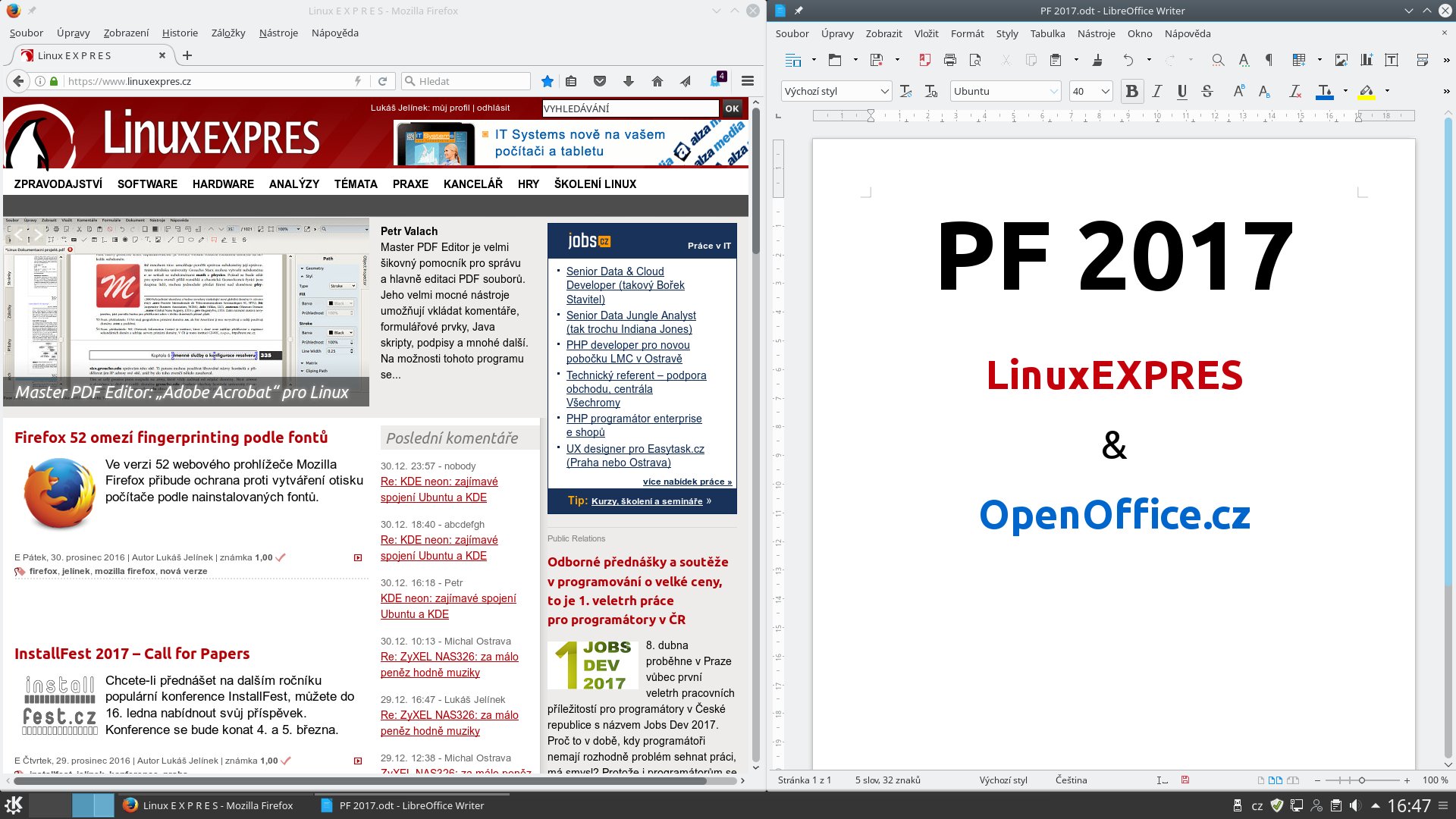Image resolution: width=1456 pixels, height=819 pixels.
Task: Click the yellow highlighting color swatch
Action: (x=1367, y=91)
